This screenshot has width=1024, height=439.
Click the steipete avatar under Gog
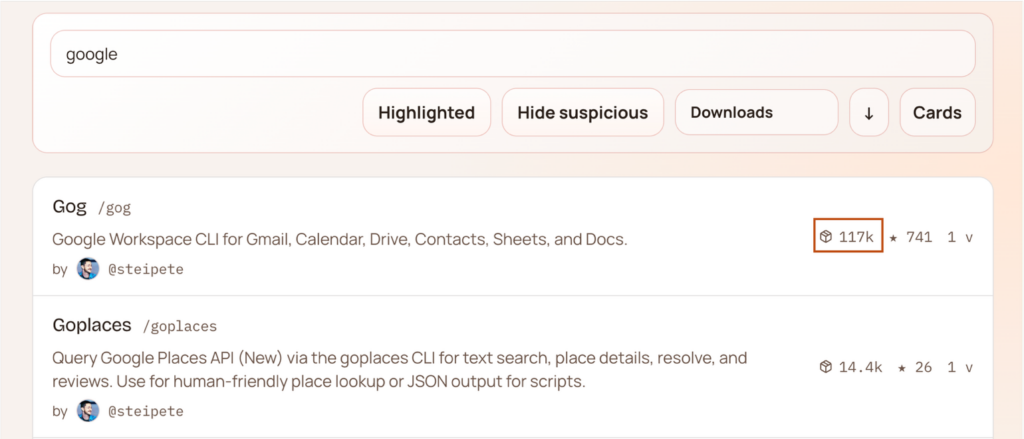point(88,269)
